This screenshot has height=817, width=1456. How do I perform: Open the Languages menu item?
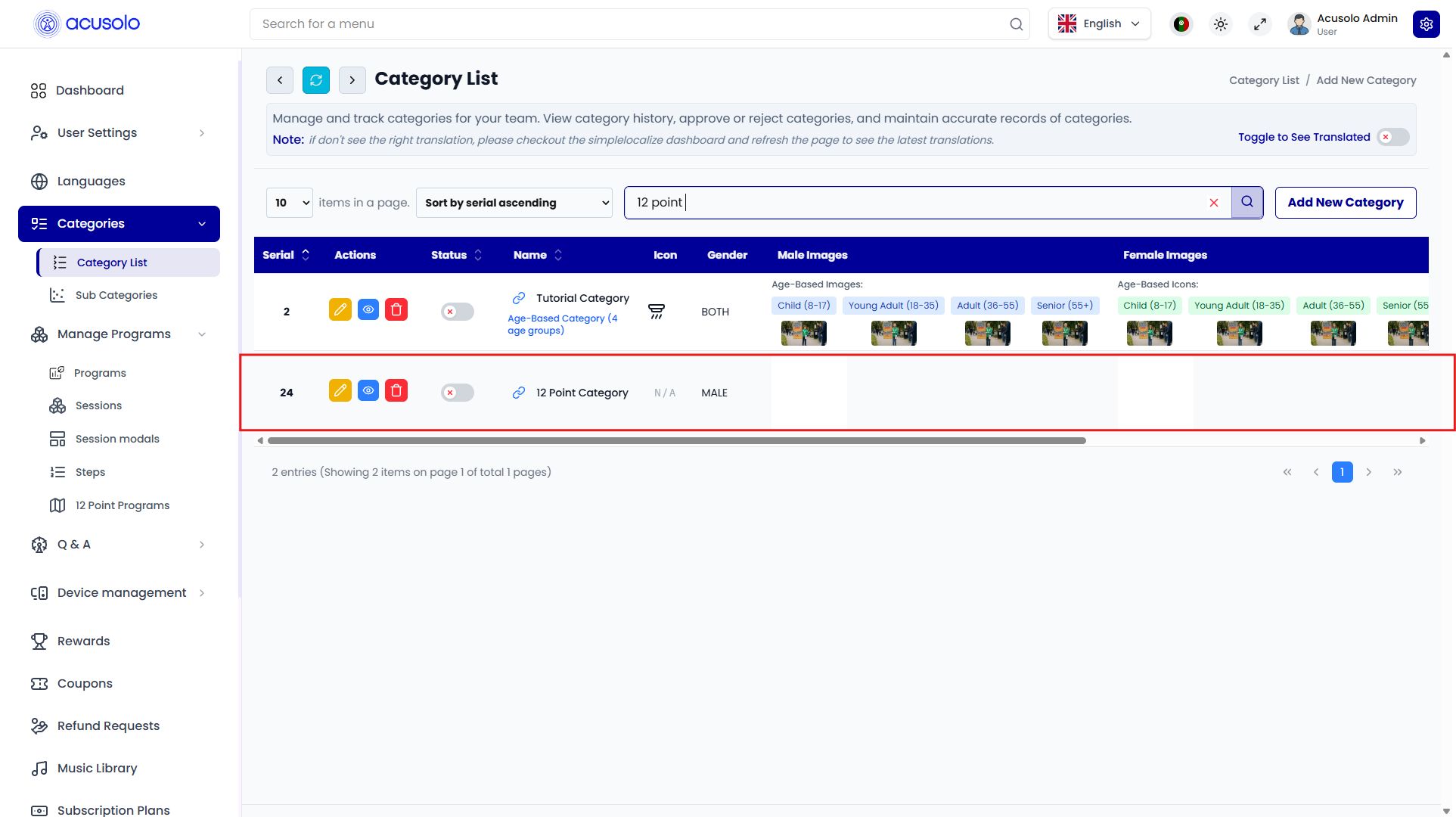coord(119,182)
